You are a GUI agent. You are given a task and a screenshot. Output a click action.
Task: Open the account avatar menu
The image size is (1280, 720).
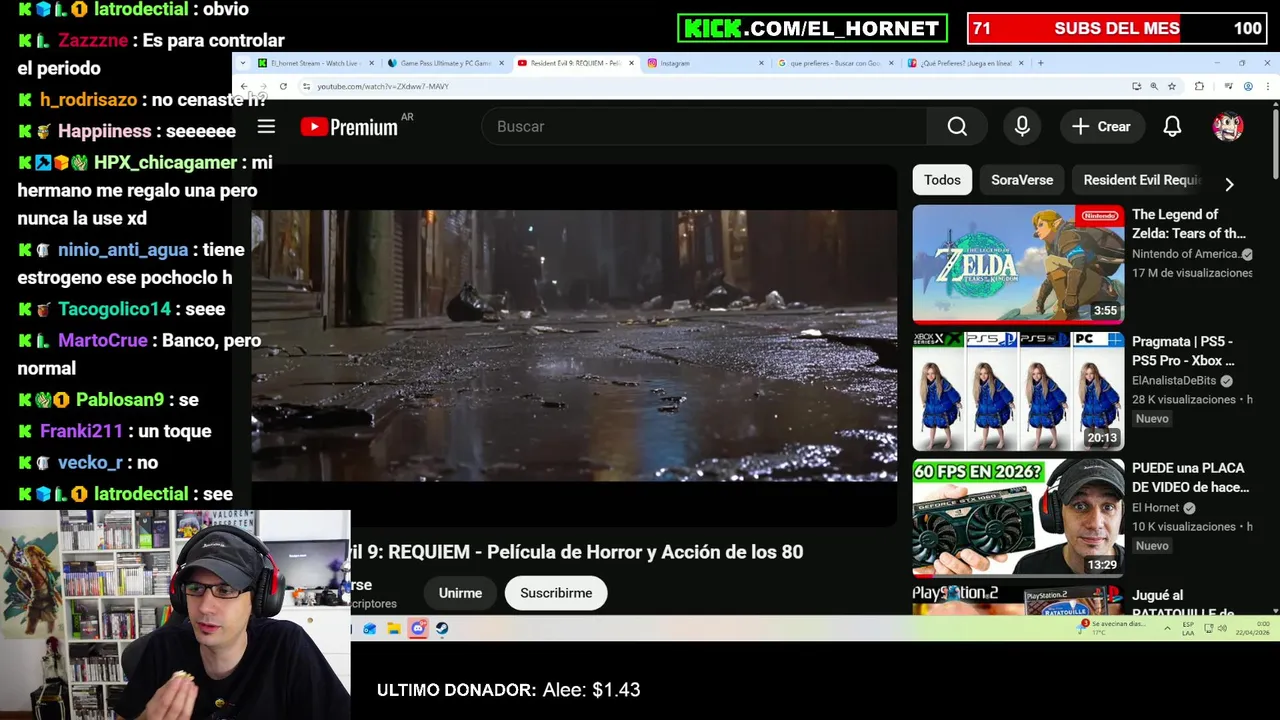(x=1228, y=127)
